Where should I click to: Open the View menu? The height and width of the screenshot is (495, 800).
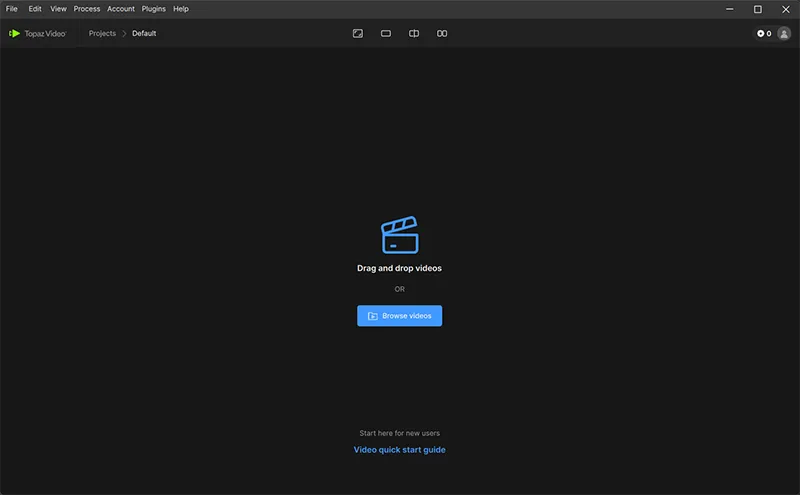[58, 9]
